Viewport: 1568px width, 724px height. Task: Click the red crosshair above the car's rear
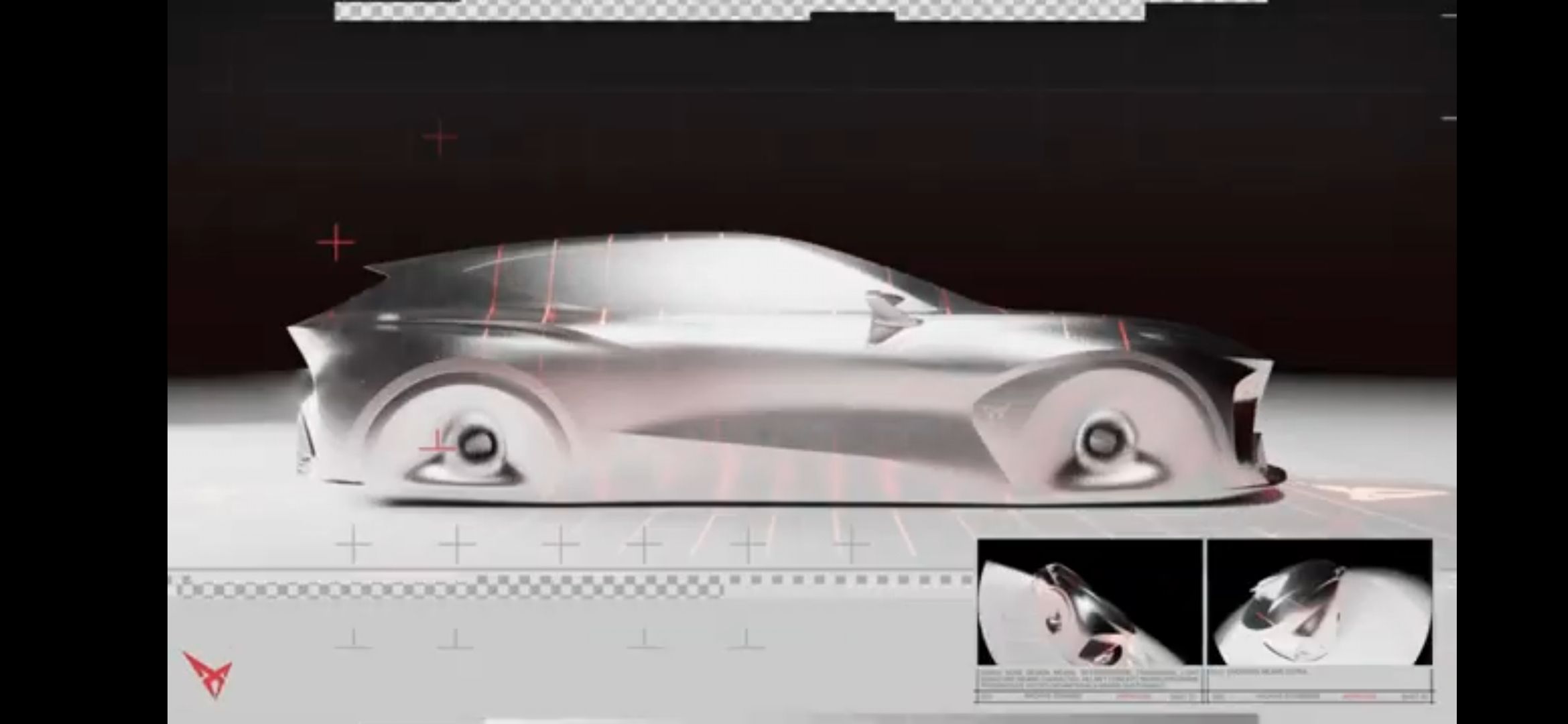[336, 242]
